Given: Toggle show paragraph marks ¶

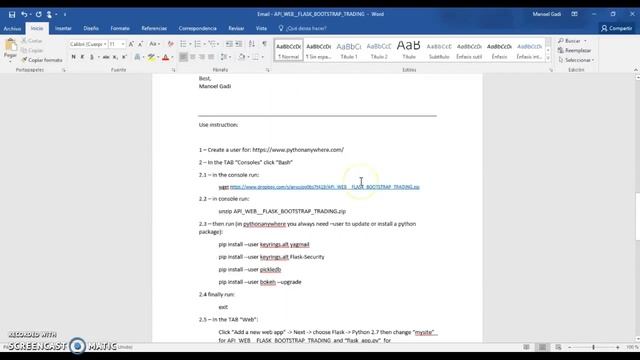Looking at the screenshot, I should pos(264,44).
